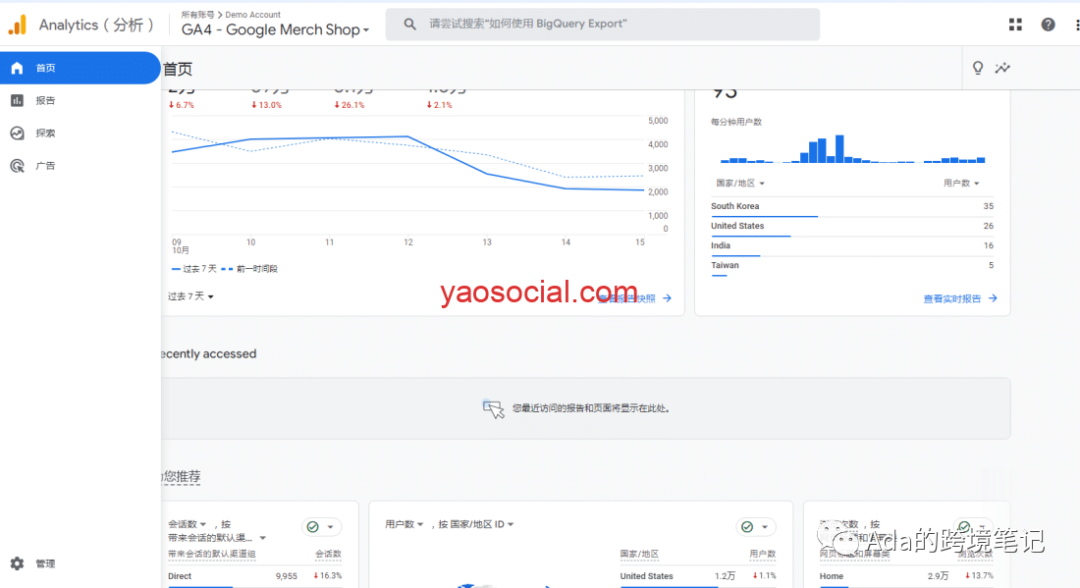Click the Demo Account breadcrumb link

253,14
